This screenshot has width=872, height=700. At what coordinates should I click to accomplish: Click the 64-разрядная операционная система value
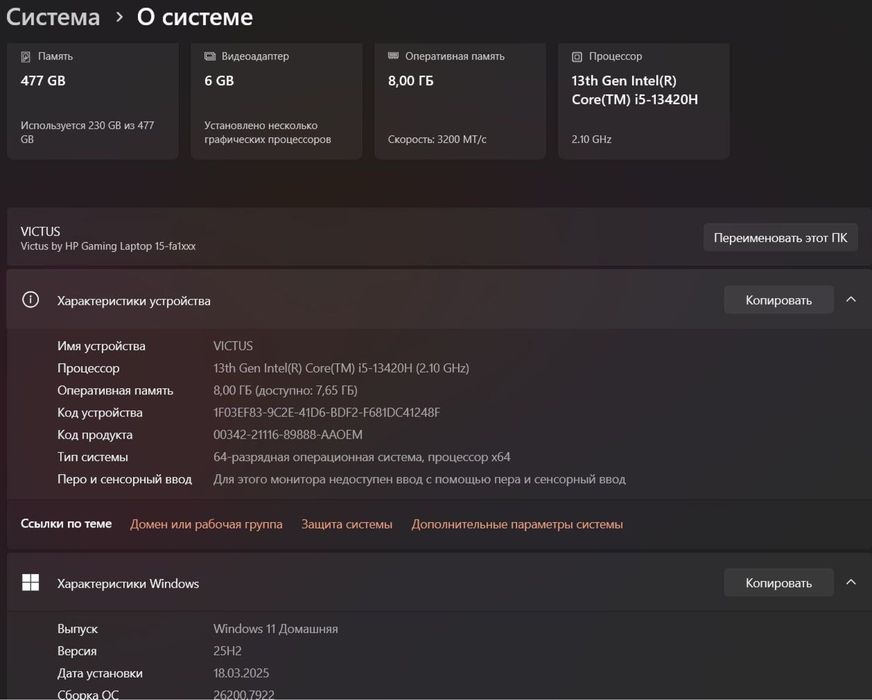[362, 457]
